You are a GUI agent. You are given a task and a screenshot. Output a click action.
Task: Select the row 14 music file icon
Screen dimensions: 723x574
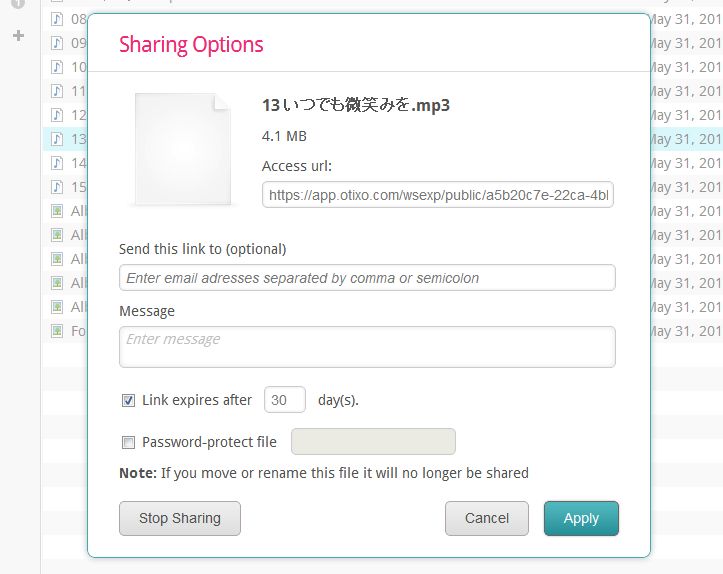[57, 163]
